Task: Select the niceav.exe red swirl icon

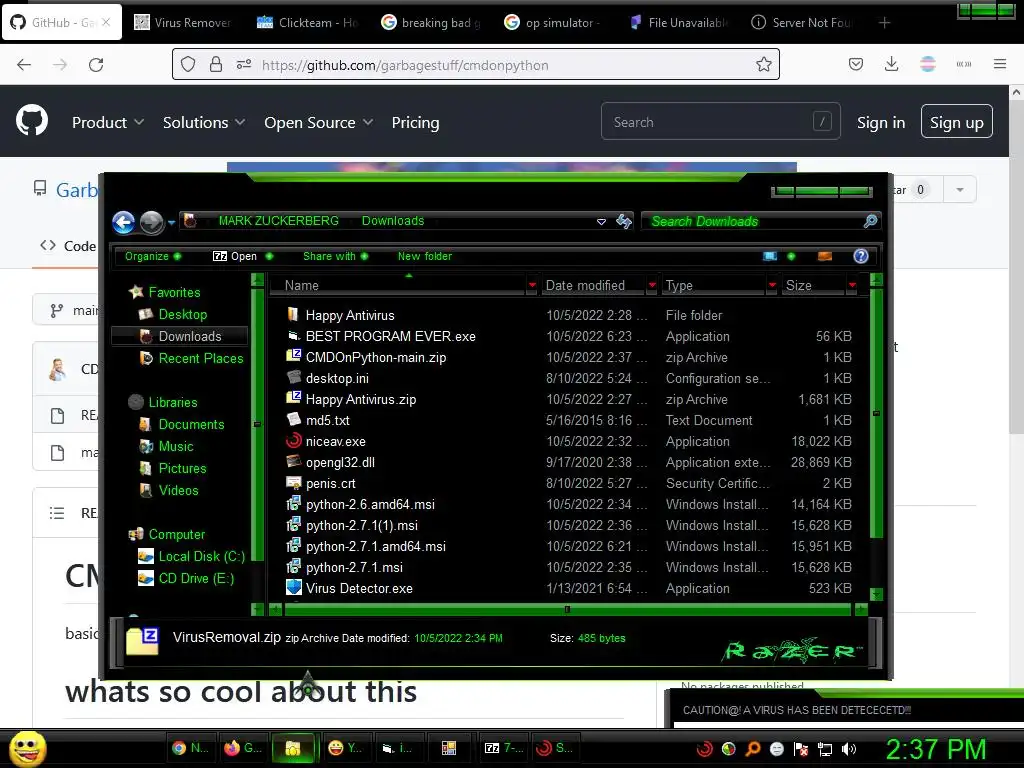Action: coord(294,441)
